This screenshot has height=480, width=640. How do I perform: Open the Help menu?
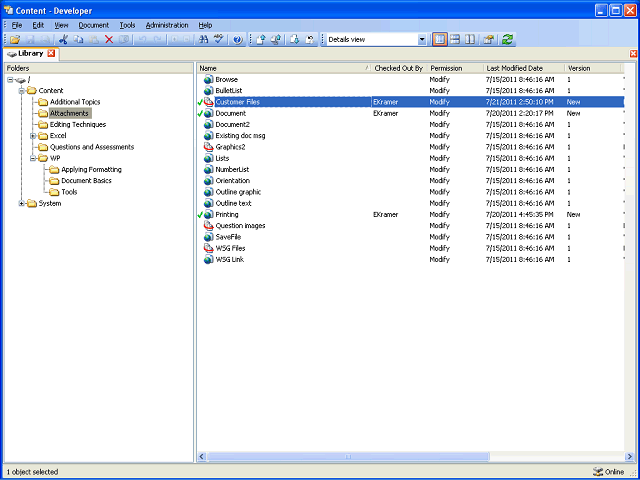[x=205, y=25]
